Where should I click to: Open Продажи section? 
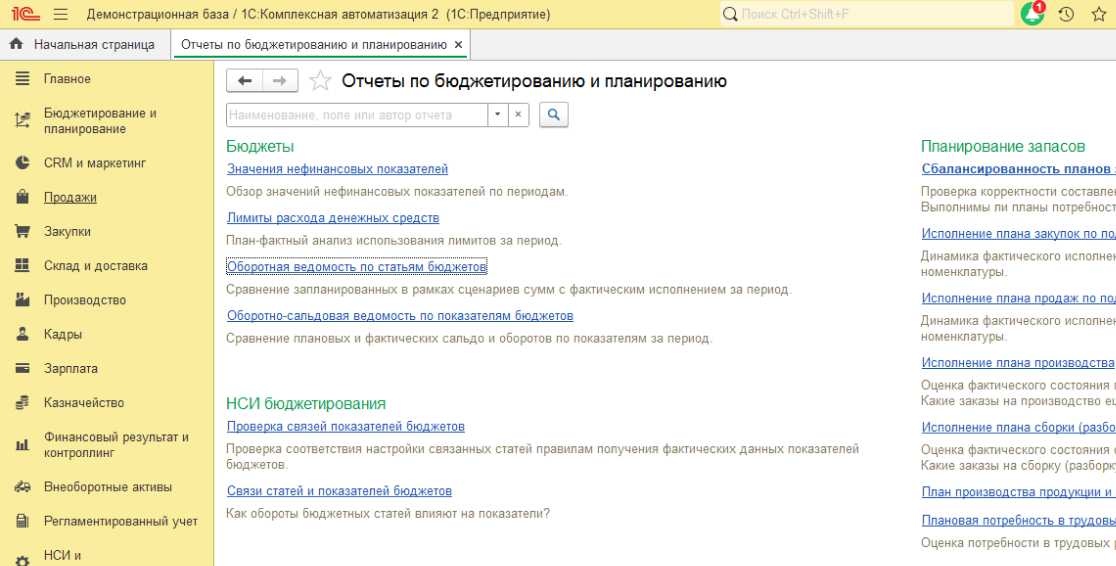70,197
